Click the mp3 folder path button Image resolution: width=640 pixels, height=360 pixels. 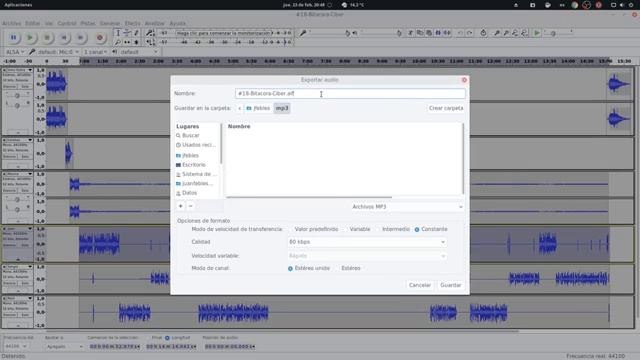282,108
